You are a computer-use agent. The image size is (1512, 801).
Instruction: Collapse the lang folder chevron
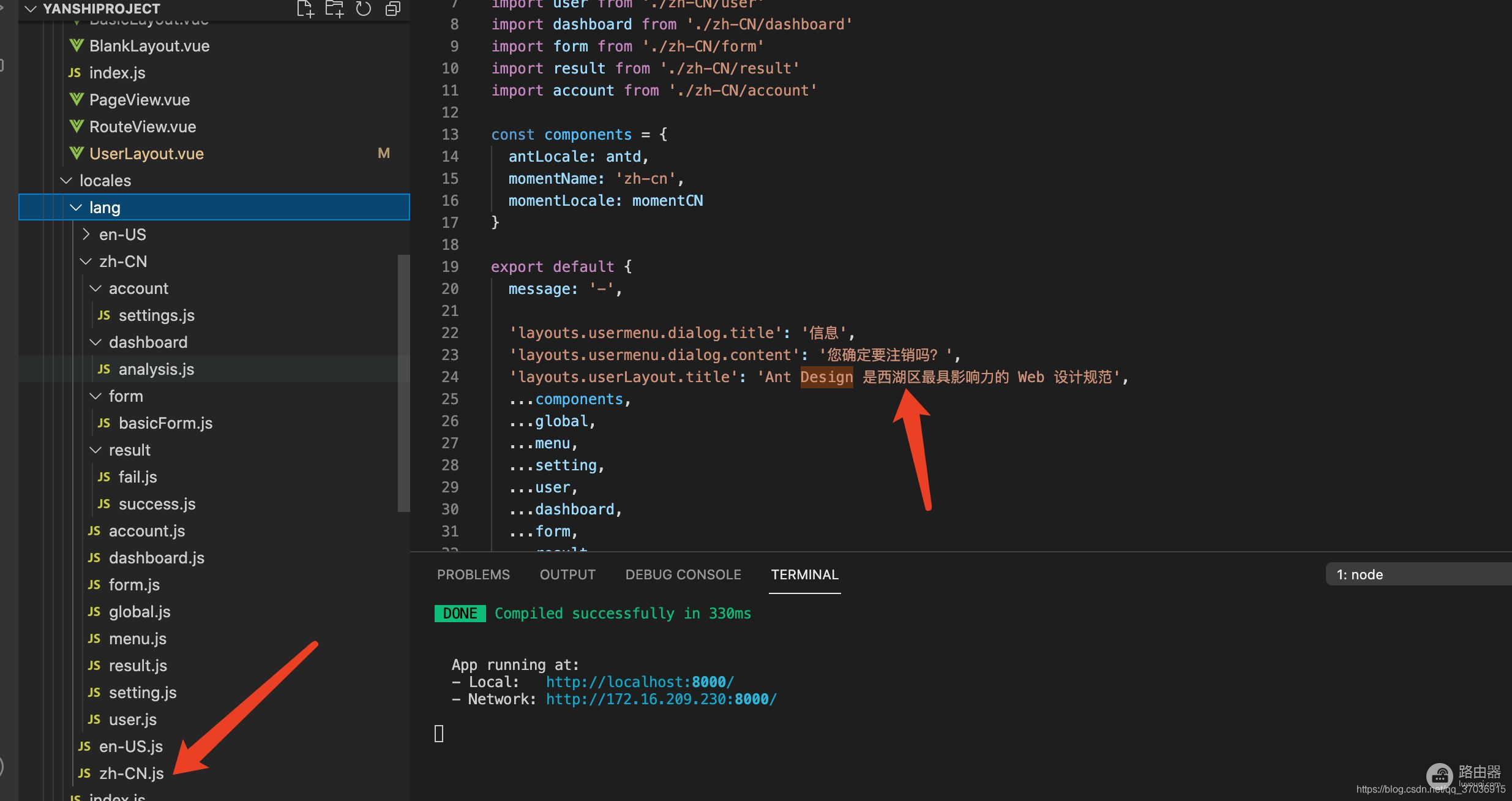[x=76, y=207]
